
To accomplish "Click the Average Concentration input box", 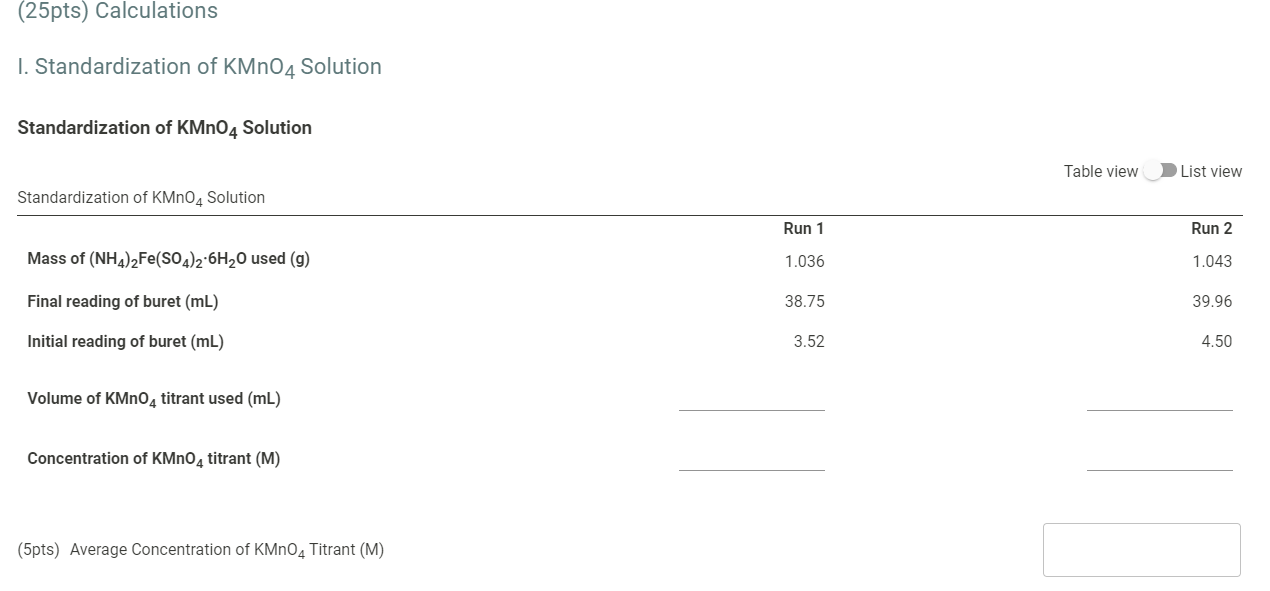I will [x=1141, y=549].
